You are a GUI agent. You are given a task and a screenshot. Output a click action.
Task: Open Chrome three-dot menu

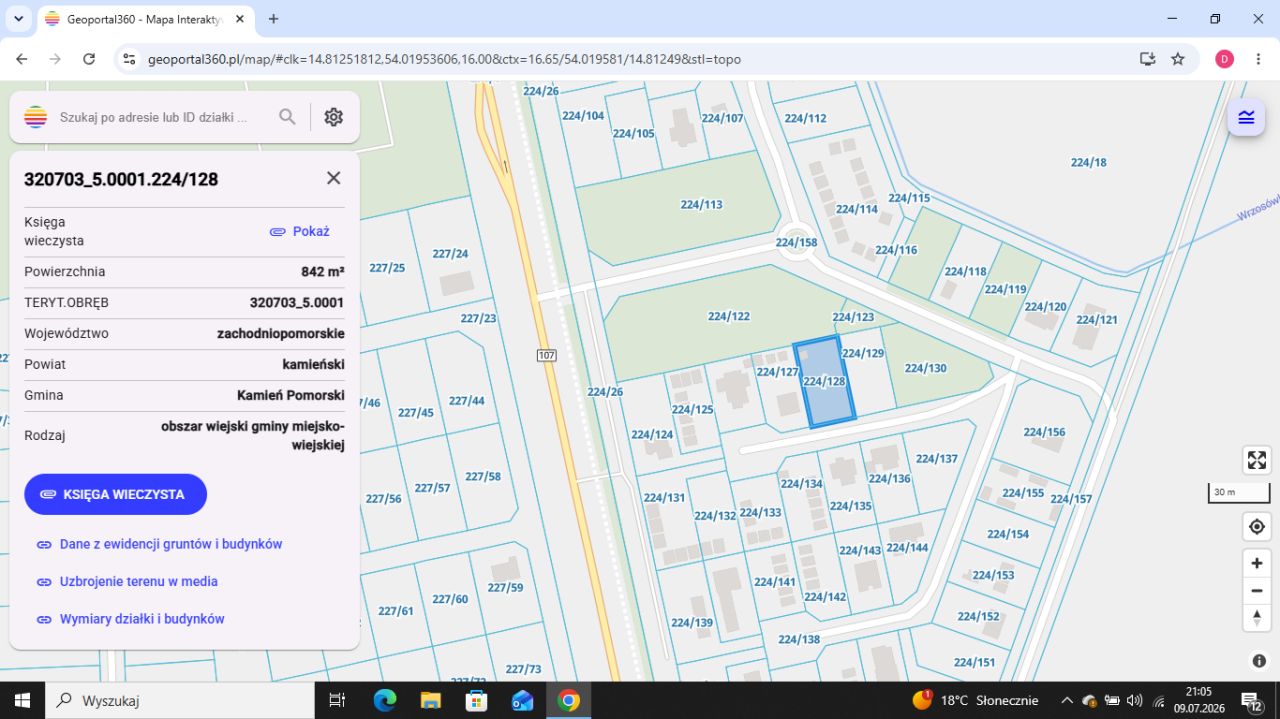pyautogui.click(x=1259, y=59)
